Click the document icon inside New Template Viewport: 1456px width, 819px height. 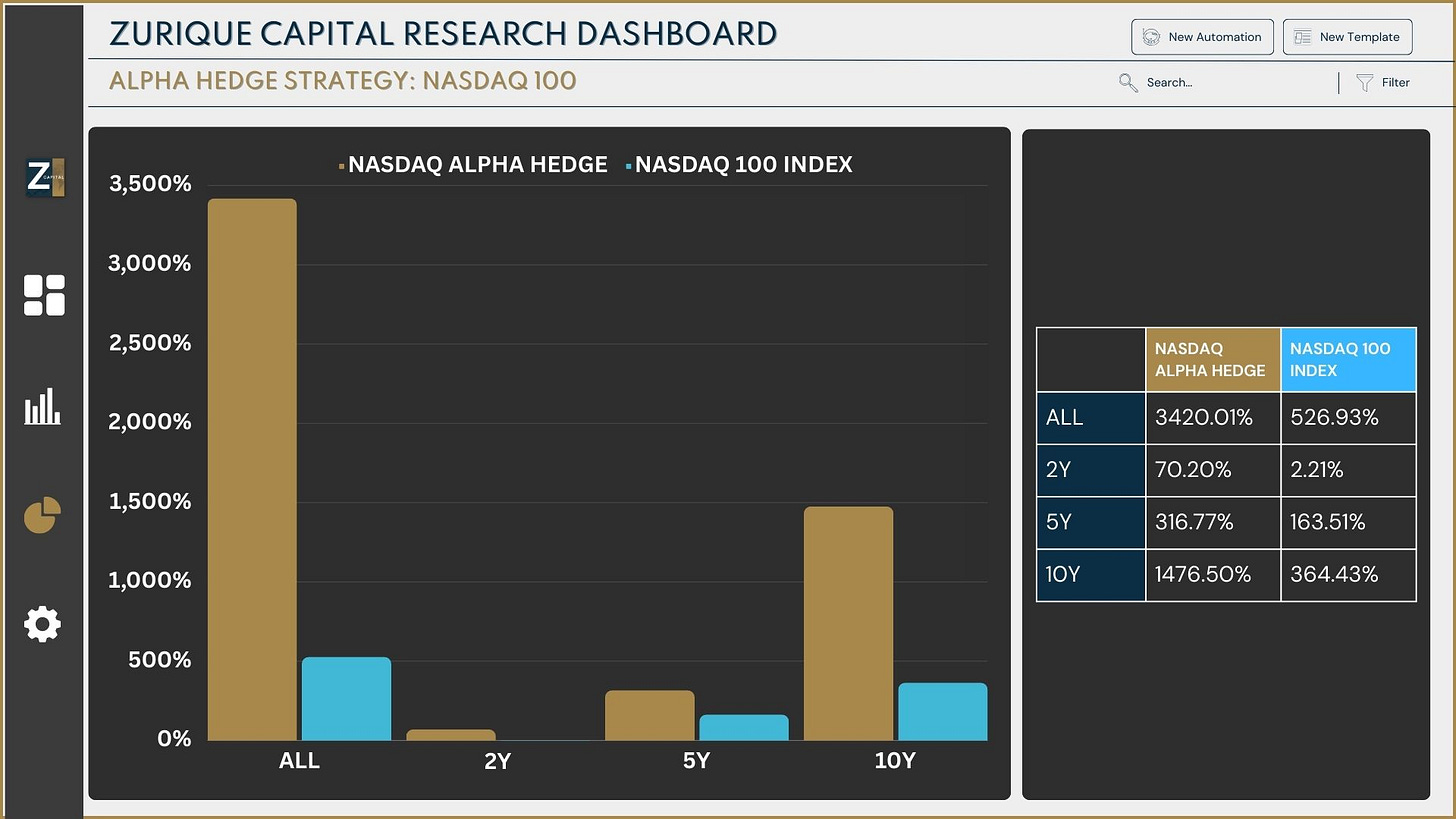pyautogui.click(x=1302, y=36)
